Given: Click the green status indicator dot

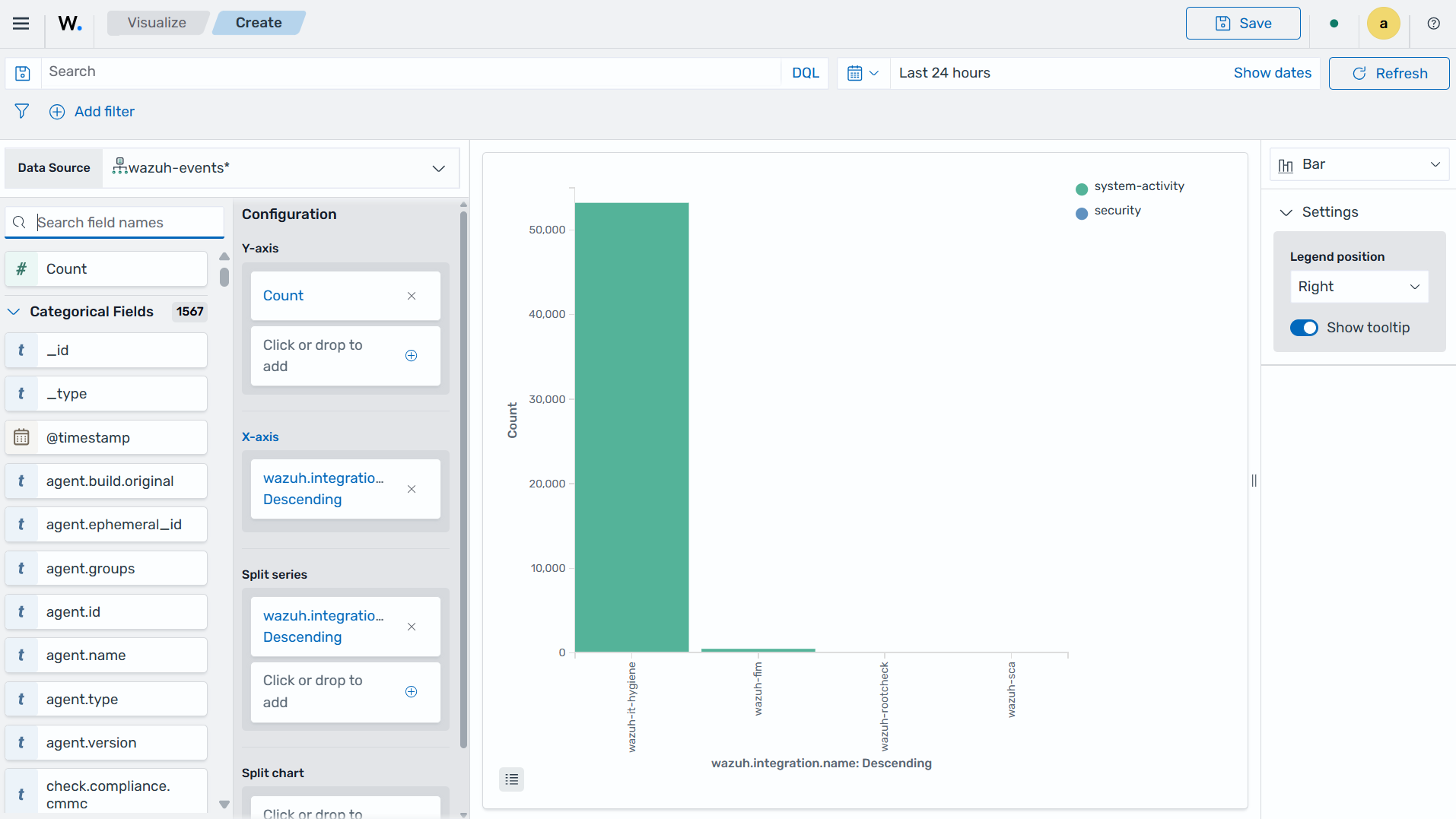Looking at the screenshot, I should 1334,24.
